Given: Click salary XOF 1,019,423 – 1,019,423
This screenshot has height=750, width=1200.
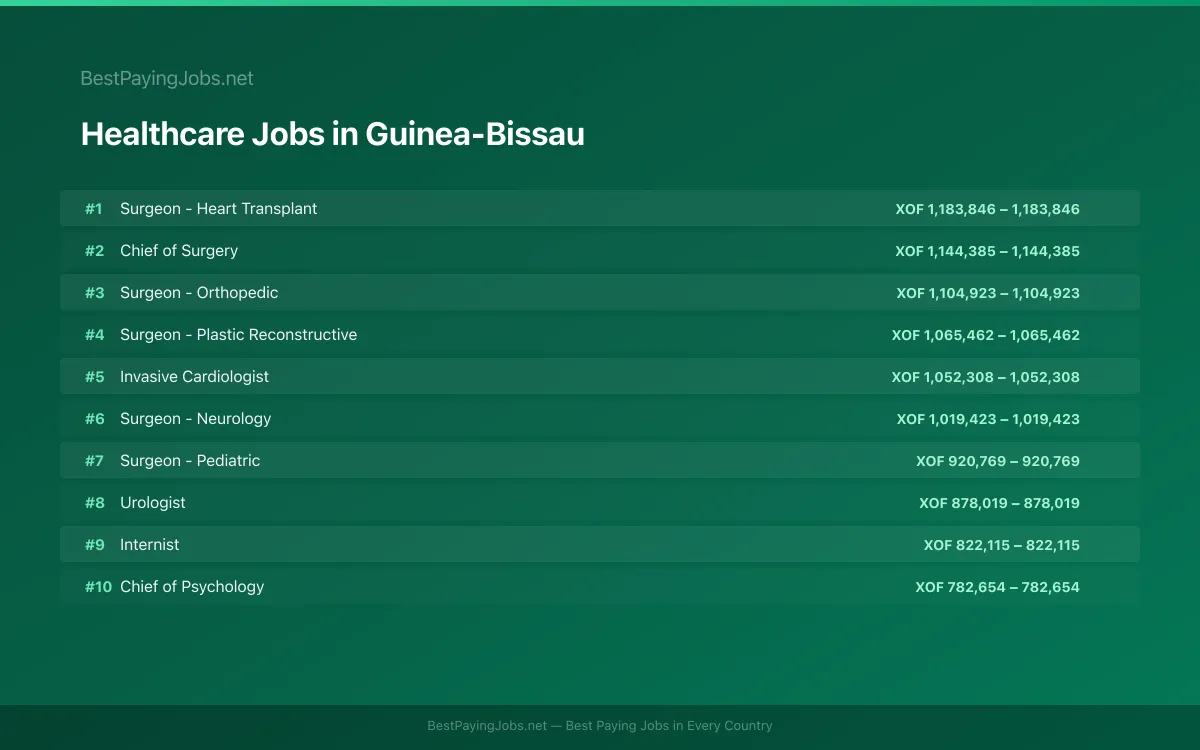Looking at the screenshot, I should click(988, 419).
